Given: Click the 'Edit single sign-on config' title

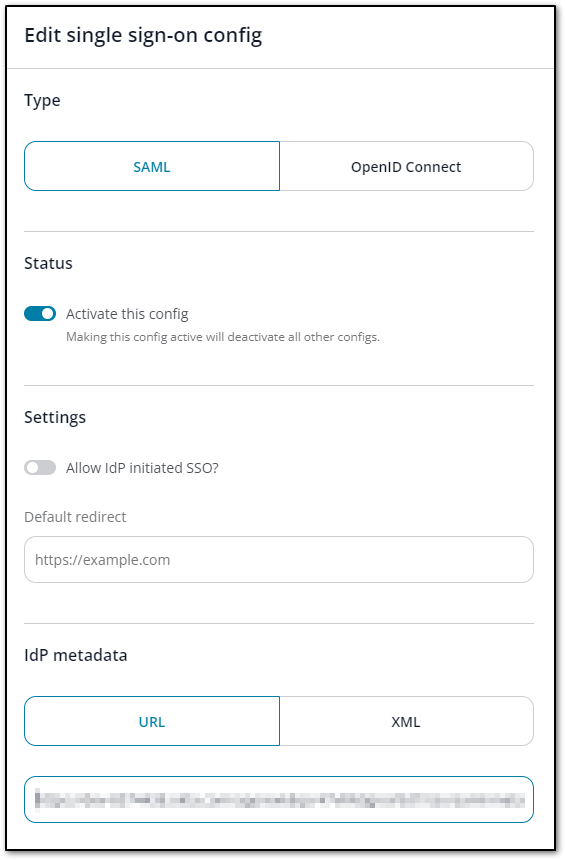Looking at the screenshot, I should [x=143, y=36].
